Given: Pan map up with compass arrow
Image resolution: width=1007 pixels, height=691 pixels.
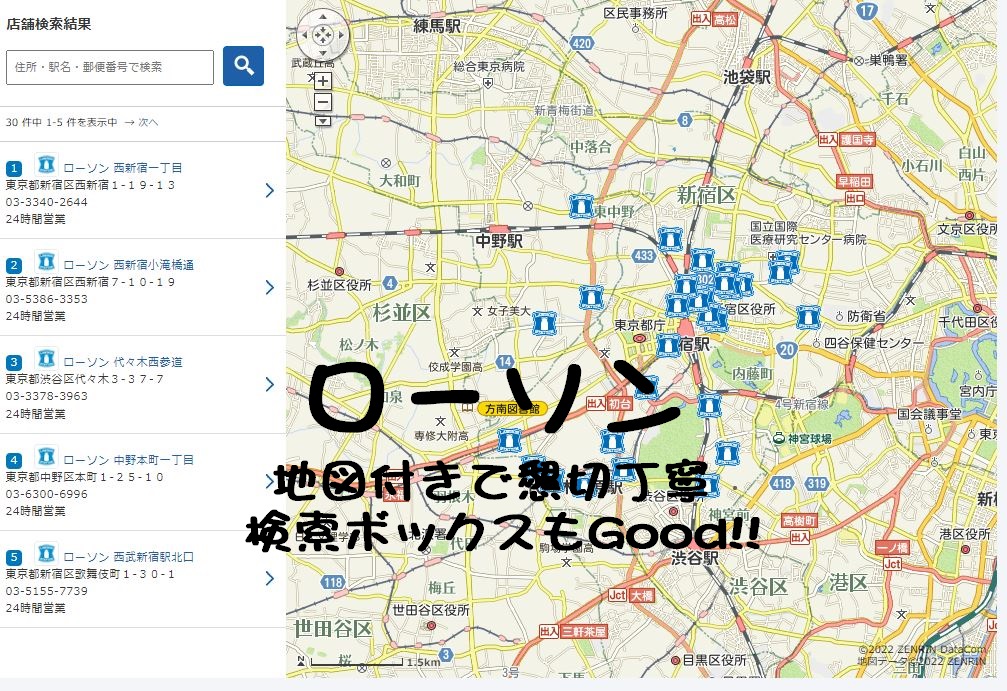Looking at the screenshot, I should pyautogui.click(x=322, y=17).
